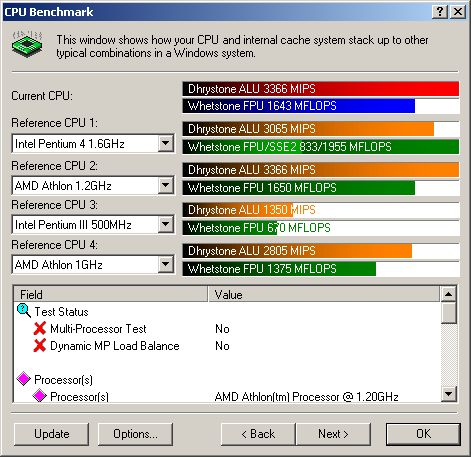Click the pink diamond of the Processor(s) sub-item

coord(40,396)
